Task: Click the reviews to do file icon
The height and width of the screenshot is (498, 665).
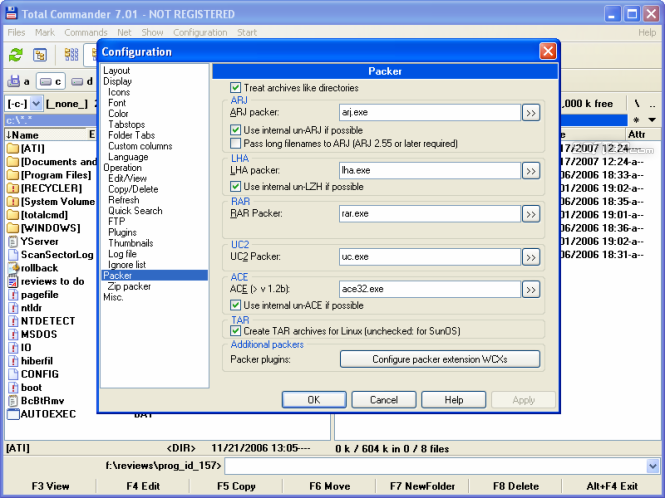Action: click(x=13, y=281)
